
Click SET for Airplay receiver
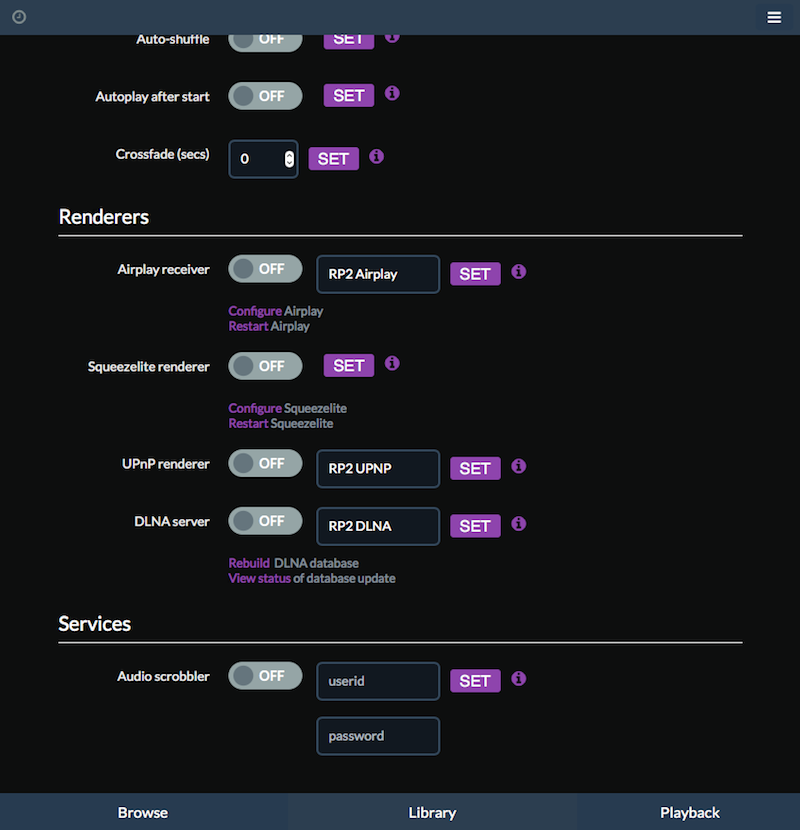pos(475,274)
